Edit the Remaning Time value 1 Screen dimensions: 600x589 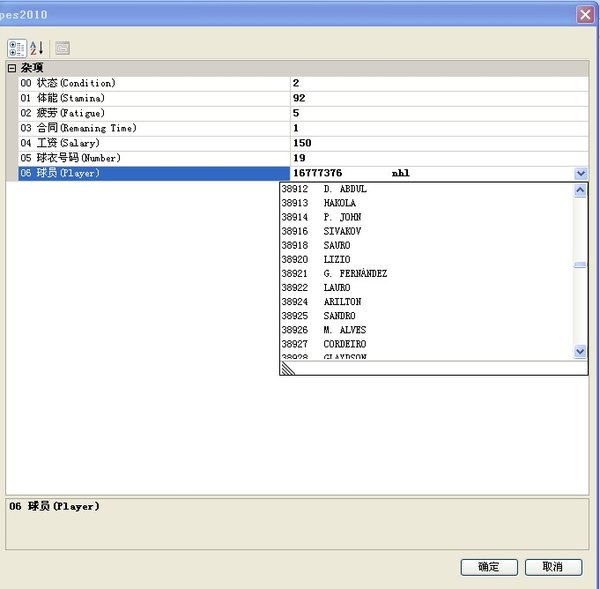click(439, 128)
